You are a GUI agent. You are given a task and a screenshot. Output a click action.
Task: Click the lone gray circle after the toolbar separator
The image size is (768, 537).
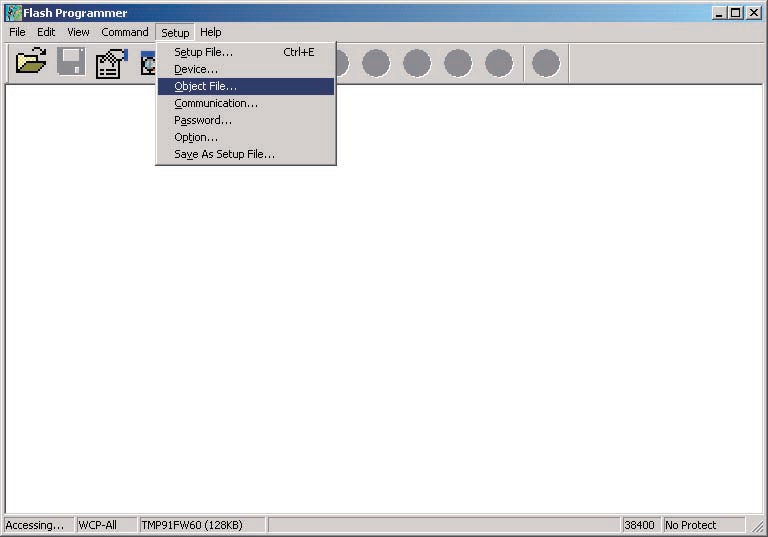point(546,63)
